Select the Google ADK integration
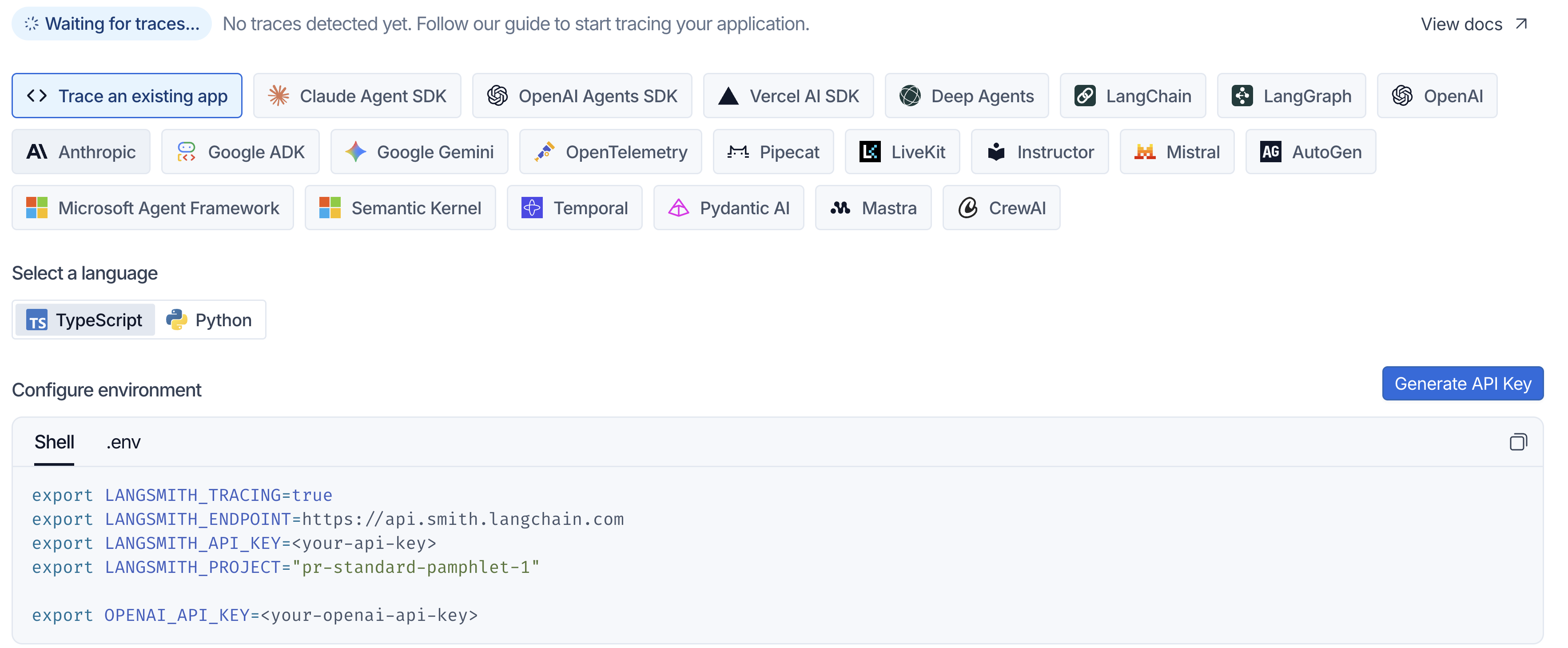The image size is (1568, 648). [240, 152]
